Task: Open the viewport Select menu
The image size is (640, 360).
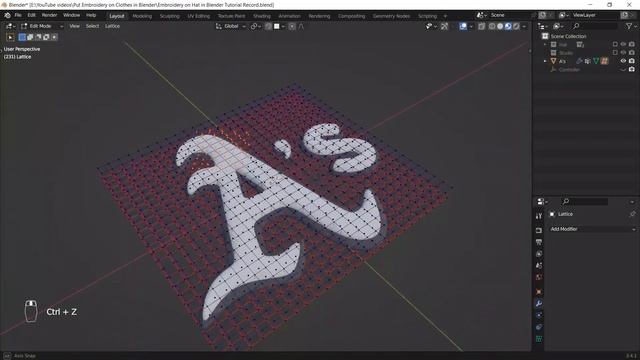Action: tap(92, 26)
